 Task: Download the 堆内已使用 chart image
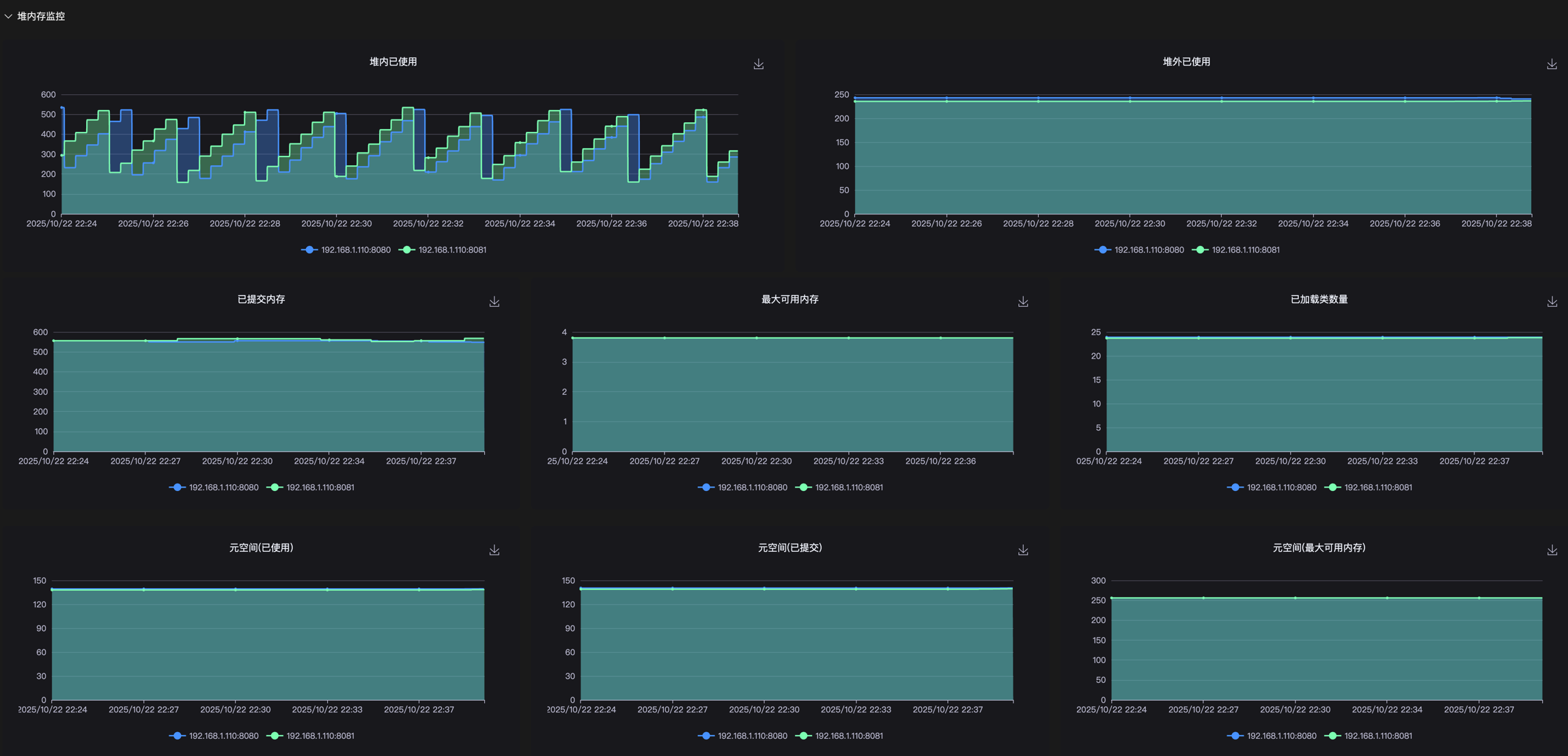click(x=758, y=64)
